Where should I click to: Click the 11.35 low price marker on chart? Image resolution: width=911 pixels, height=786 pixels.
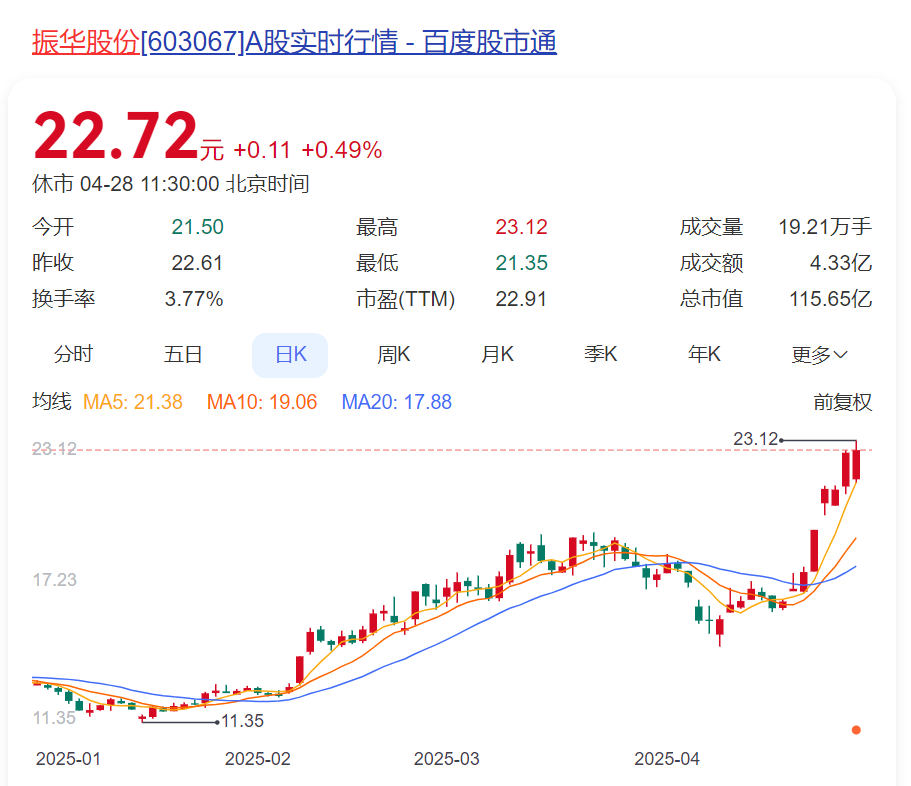point(242,721)
